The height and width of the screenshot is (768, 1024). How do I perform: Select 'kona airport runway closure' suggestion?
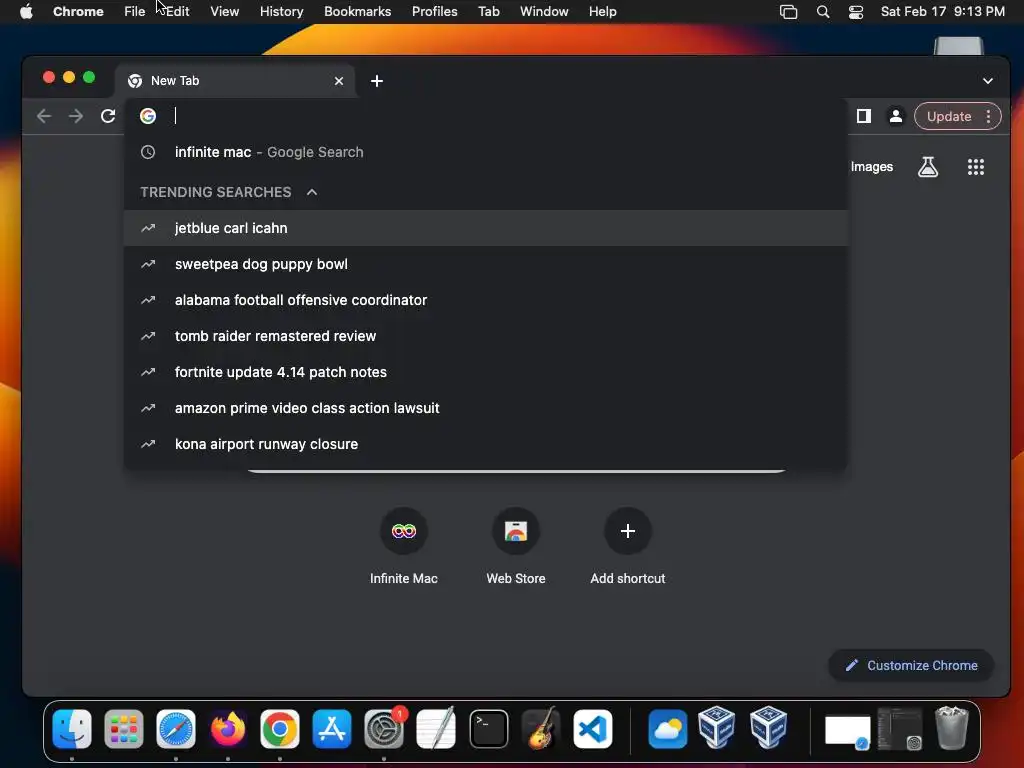tap(485, 444)
